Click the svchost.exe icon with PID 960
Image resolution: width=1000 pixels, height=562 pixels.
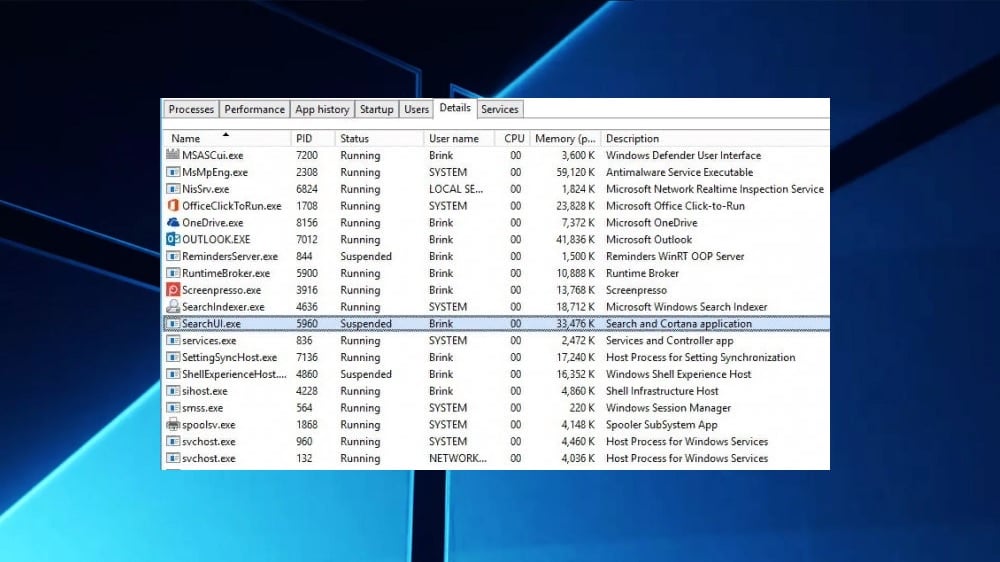(173, 441)
